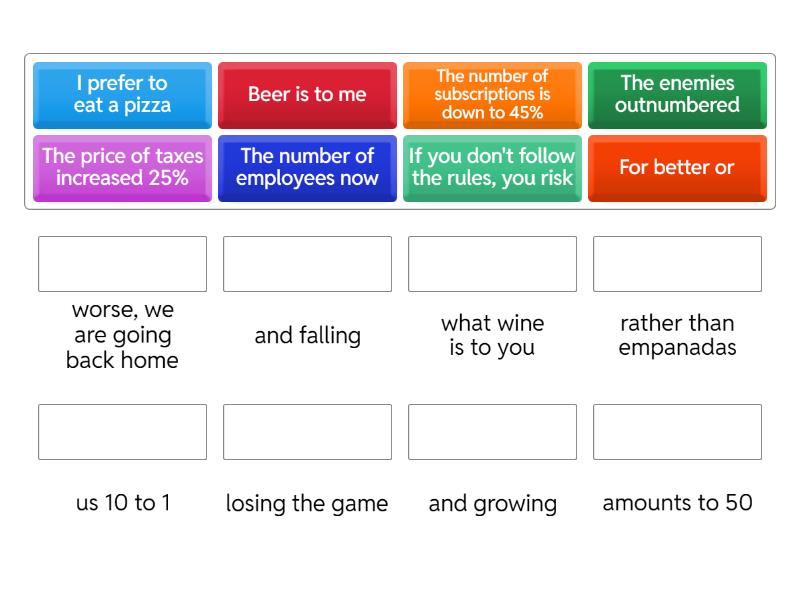Select the empty box above "amounts to 50"

677,432
